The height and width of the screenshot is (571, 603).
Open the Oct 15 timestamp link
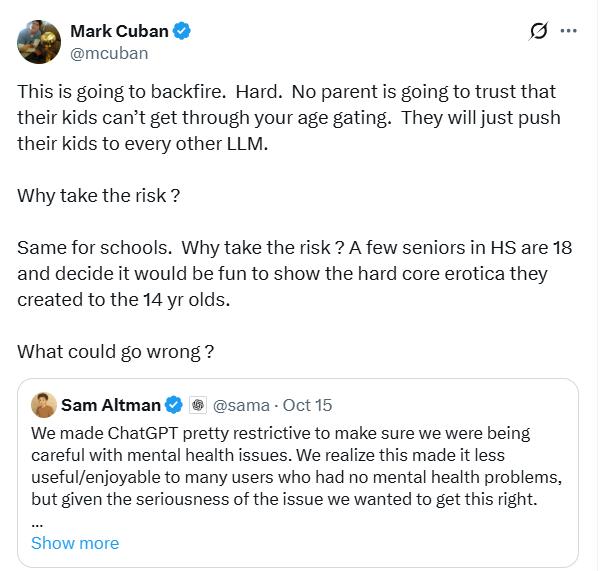(x=307, y=405)
